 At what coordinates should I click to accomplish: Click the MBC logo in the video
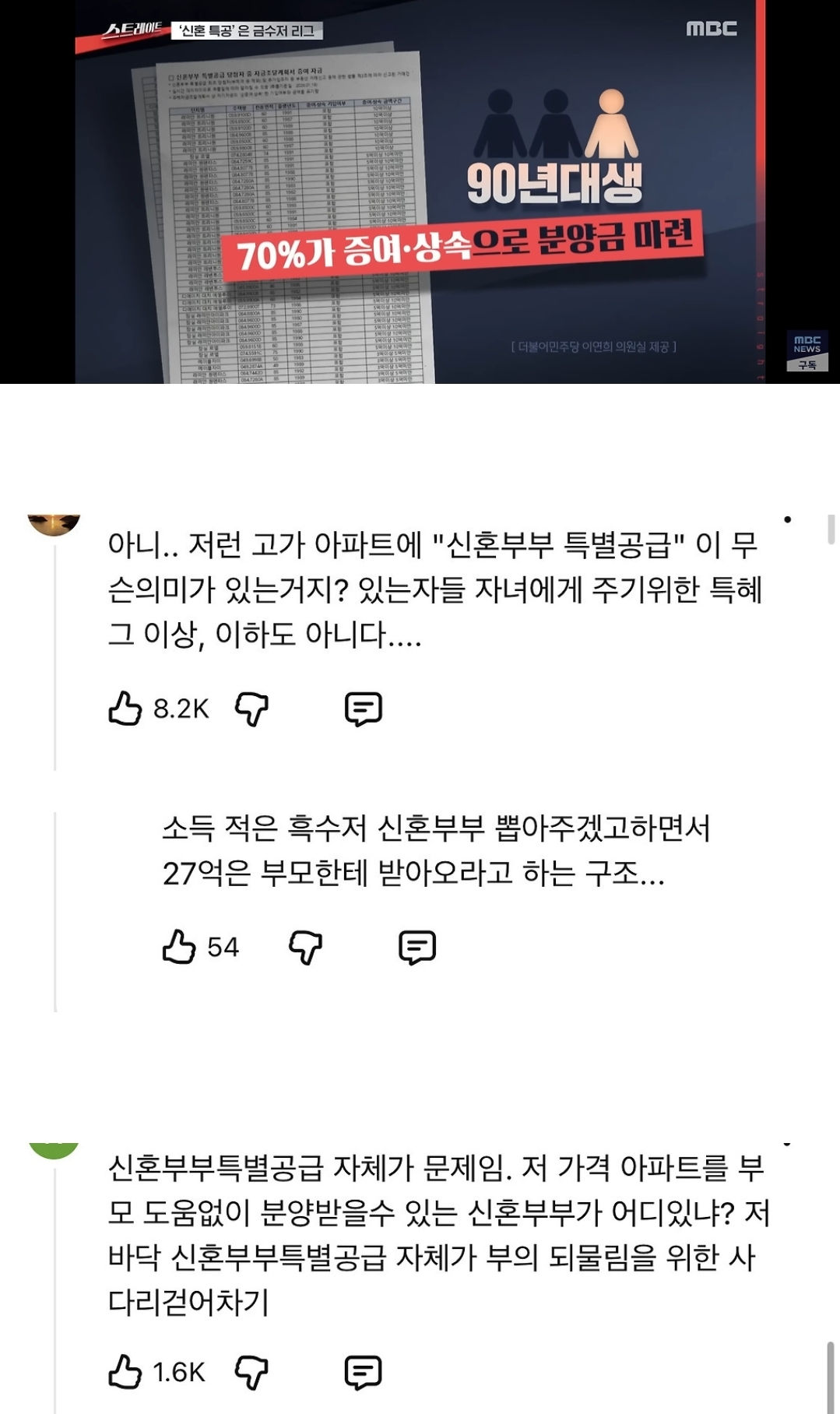pos(711,29)
